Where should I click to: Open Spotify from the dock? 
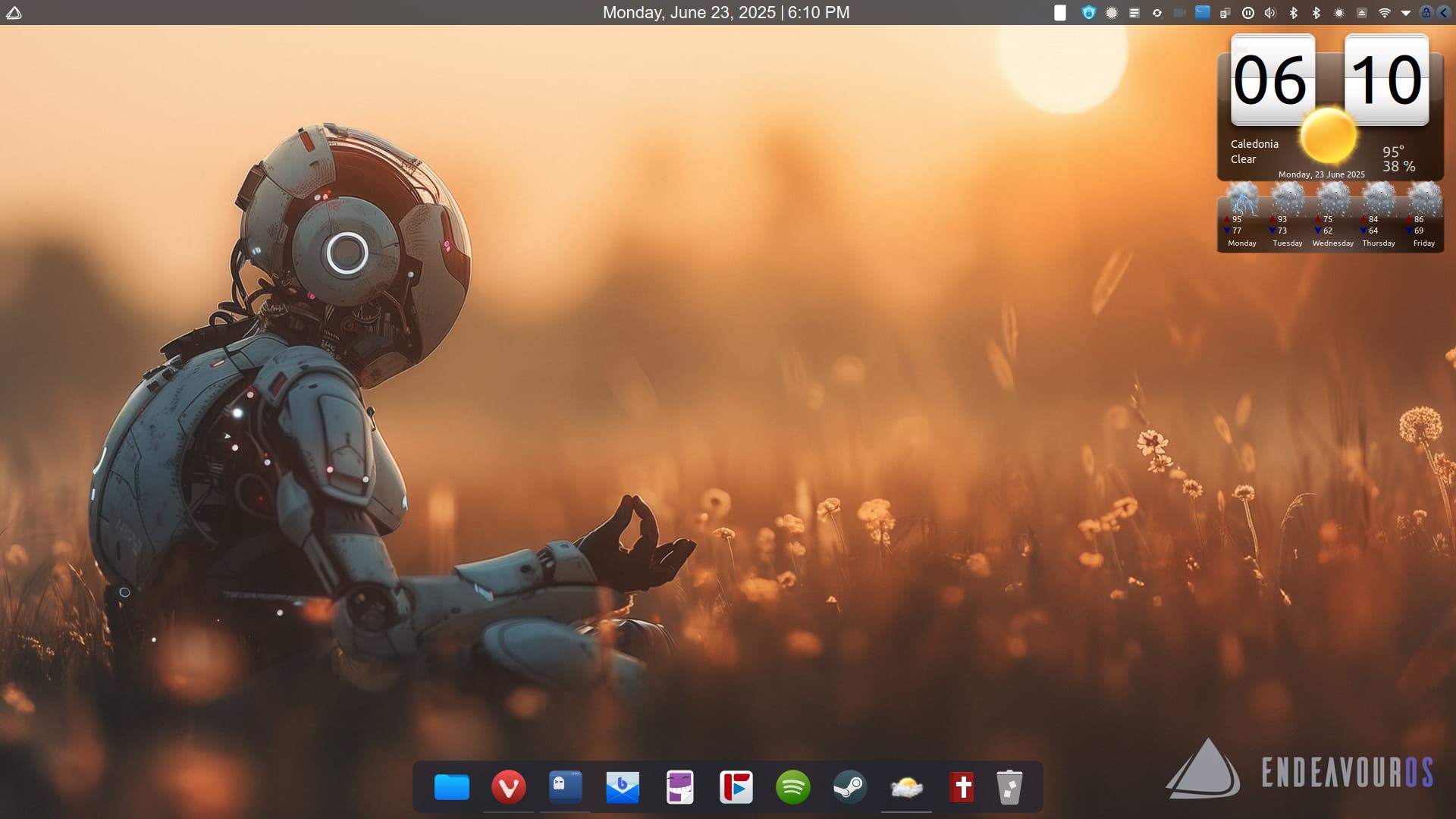(x=793, y=787)
